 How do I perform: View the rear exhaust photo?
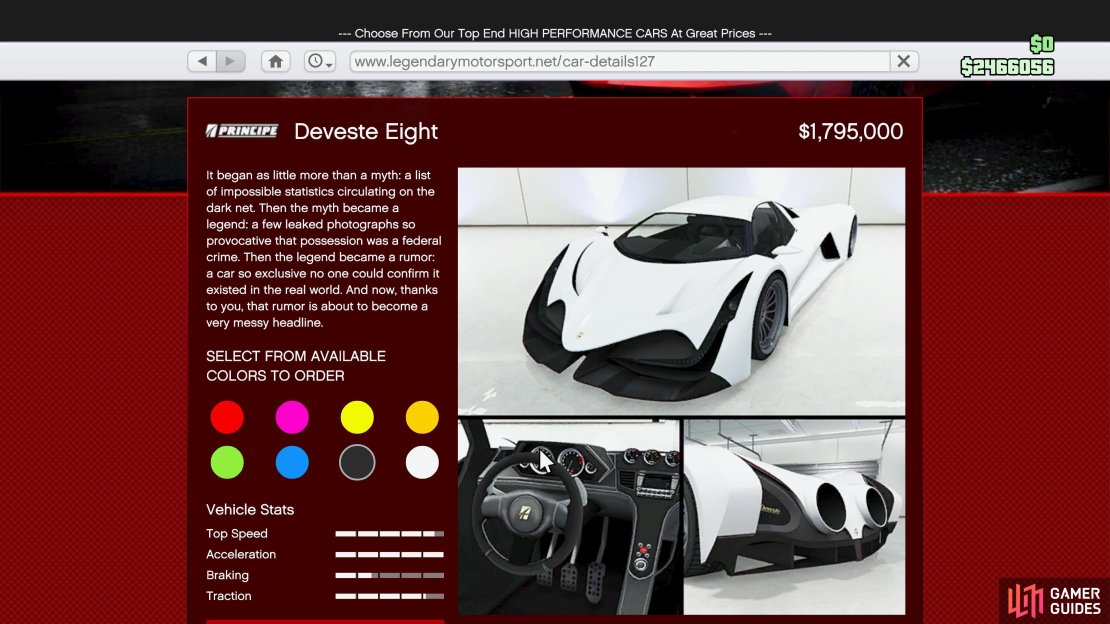point(794,516)
